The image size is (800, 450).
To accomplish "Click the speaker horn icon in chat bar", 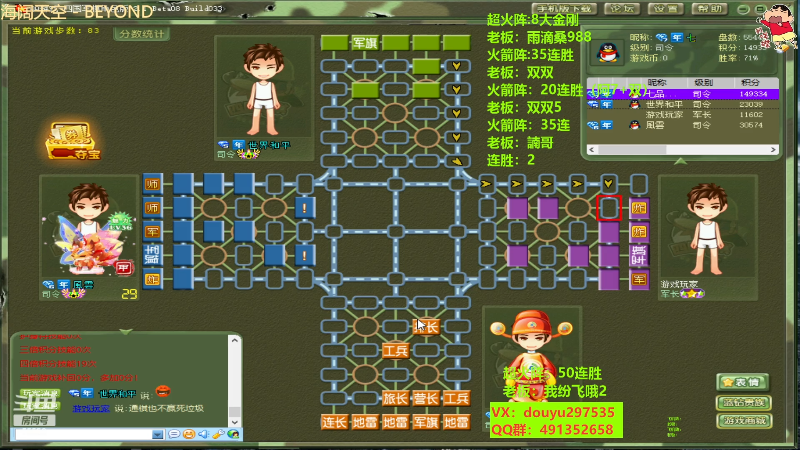I will tap(204, 434).
